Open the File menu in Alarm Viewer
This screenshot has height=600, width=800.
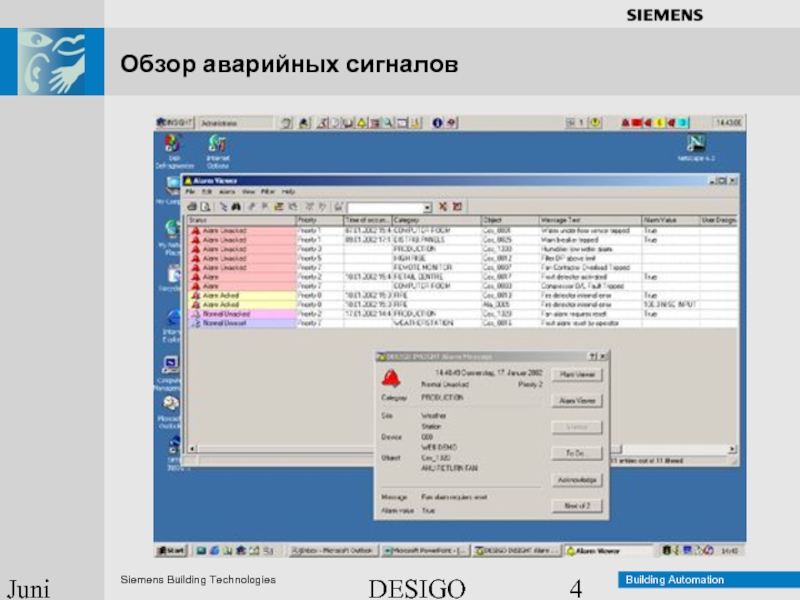click(x=190, y=191)
